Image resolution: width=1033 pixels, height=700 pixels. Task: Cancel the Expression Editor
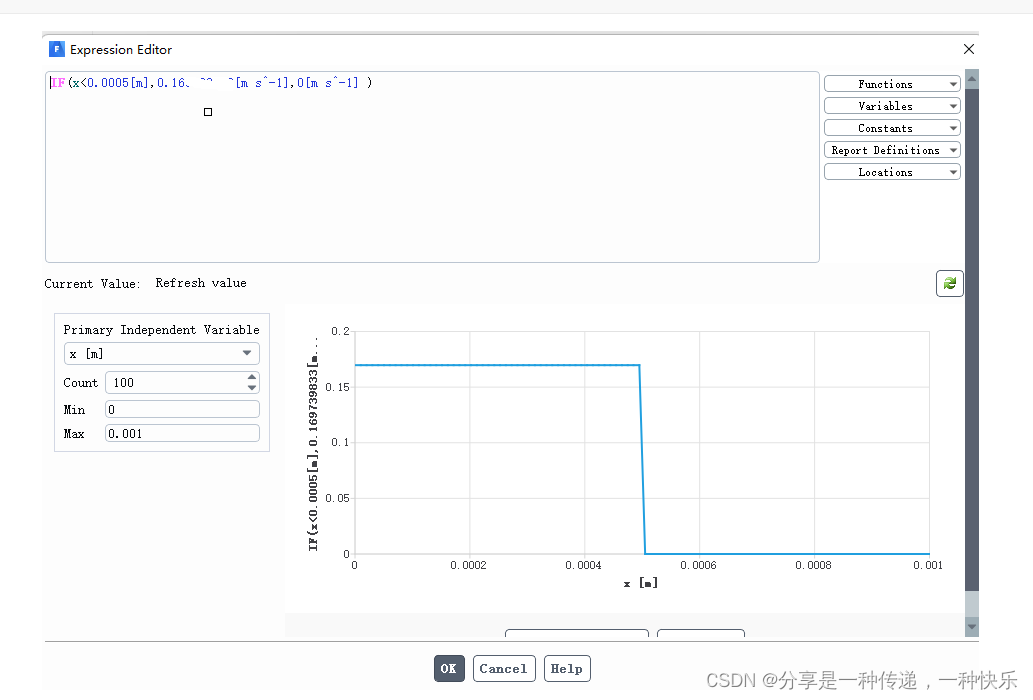(503, 668)
